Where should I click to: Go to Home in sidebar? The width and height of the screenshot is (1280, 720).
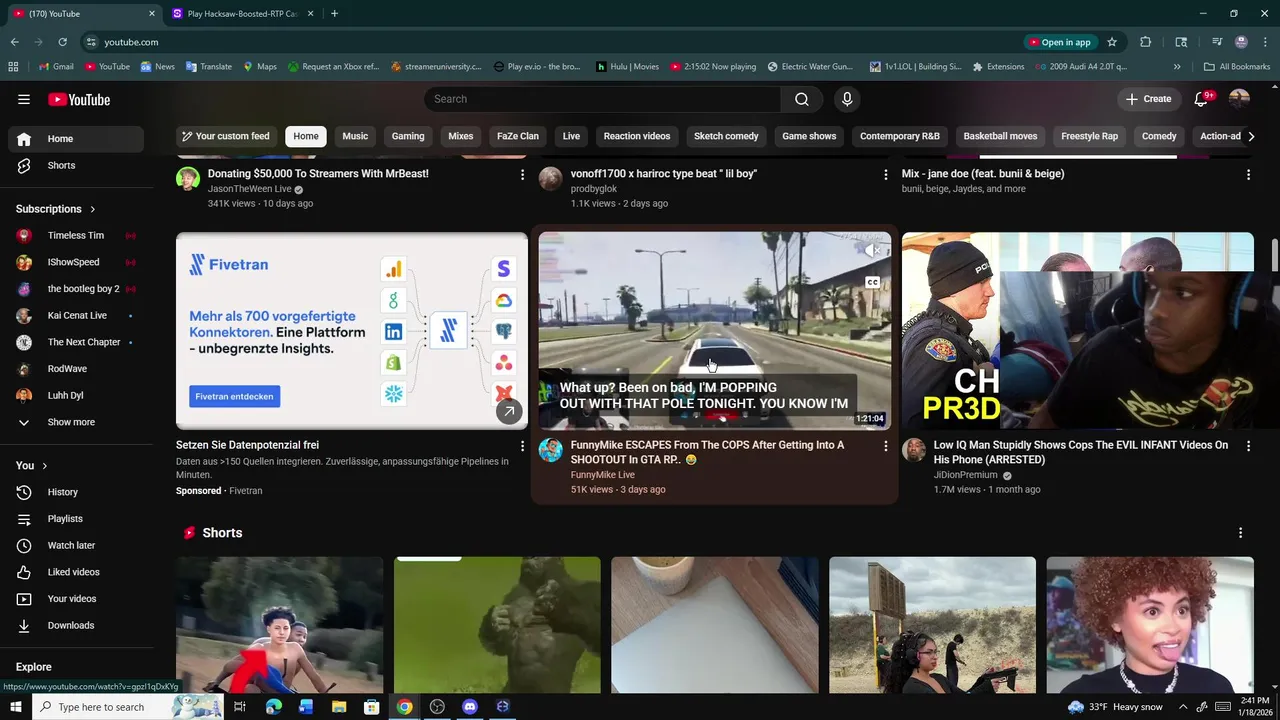click(x=76, y=139)
